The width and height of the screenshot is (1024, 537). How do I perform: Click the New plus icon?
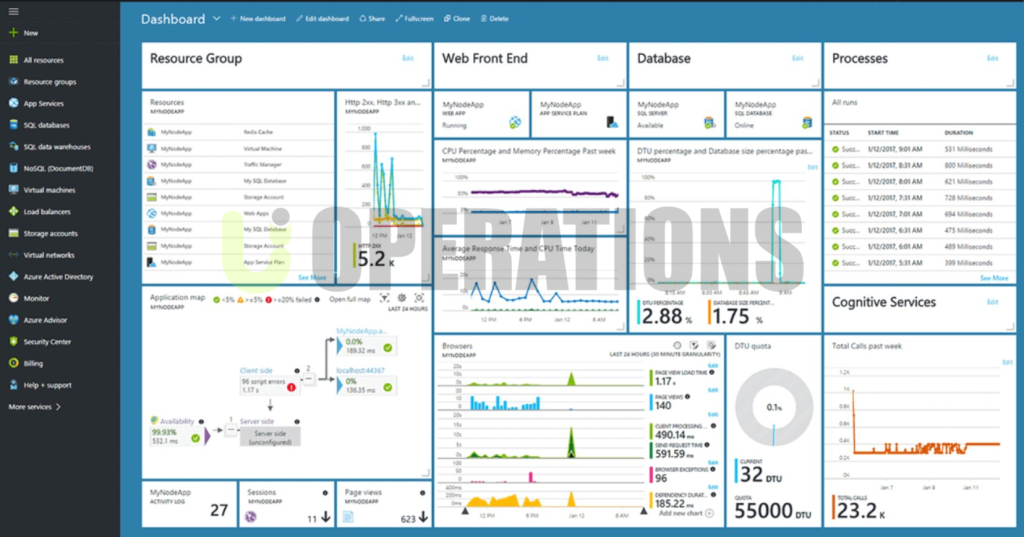13,33
